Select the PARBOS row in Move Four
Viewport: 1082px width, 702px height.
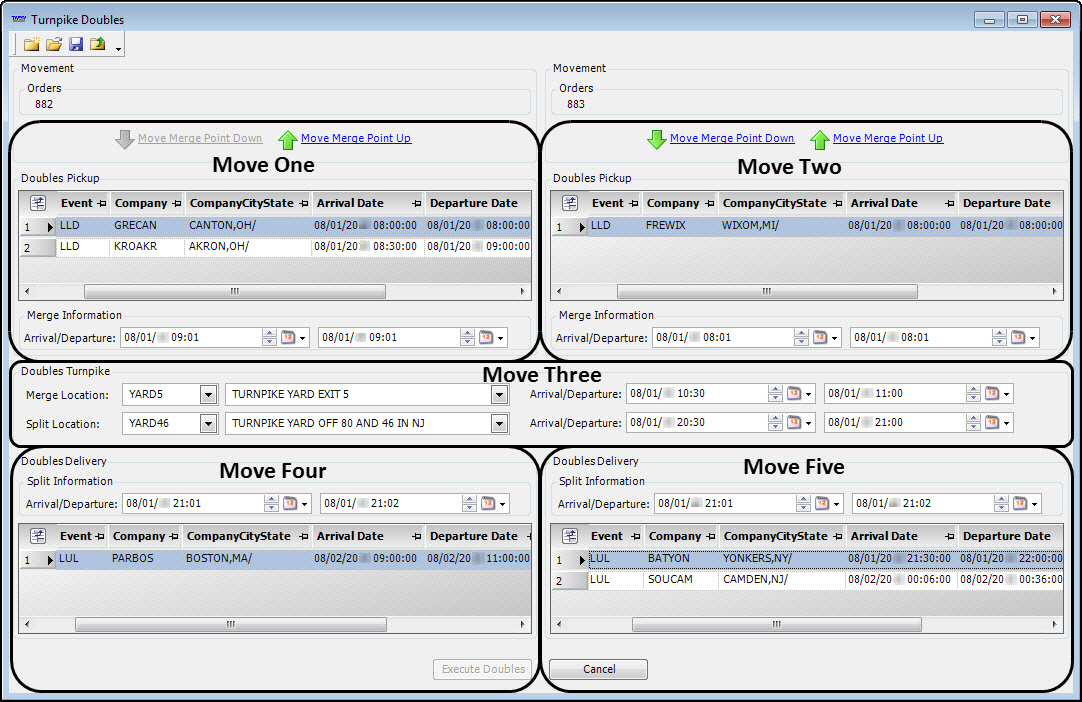tap(275, 558)
